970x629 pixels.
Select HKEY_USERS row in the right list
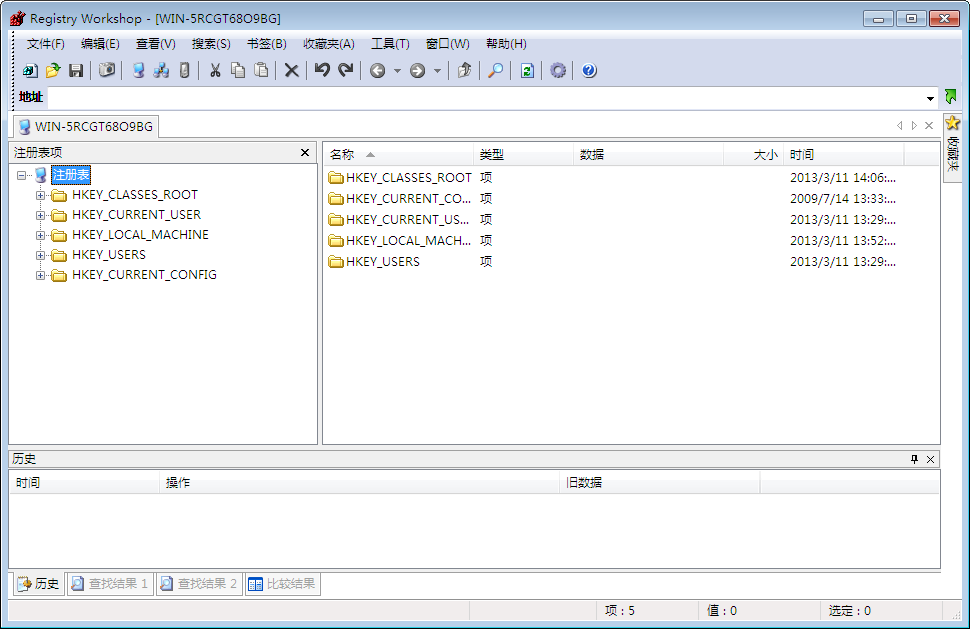tap(631, 262)
